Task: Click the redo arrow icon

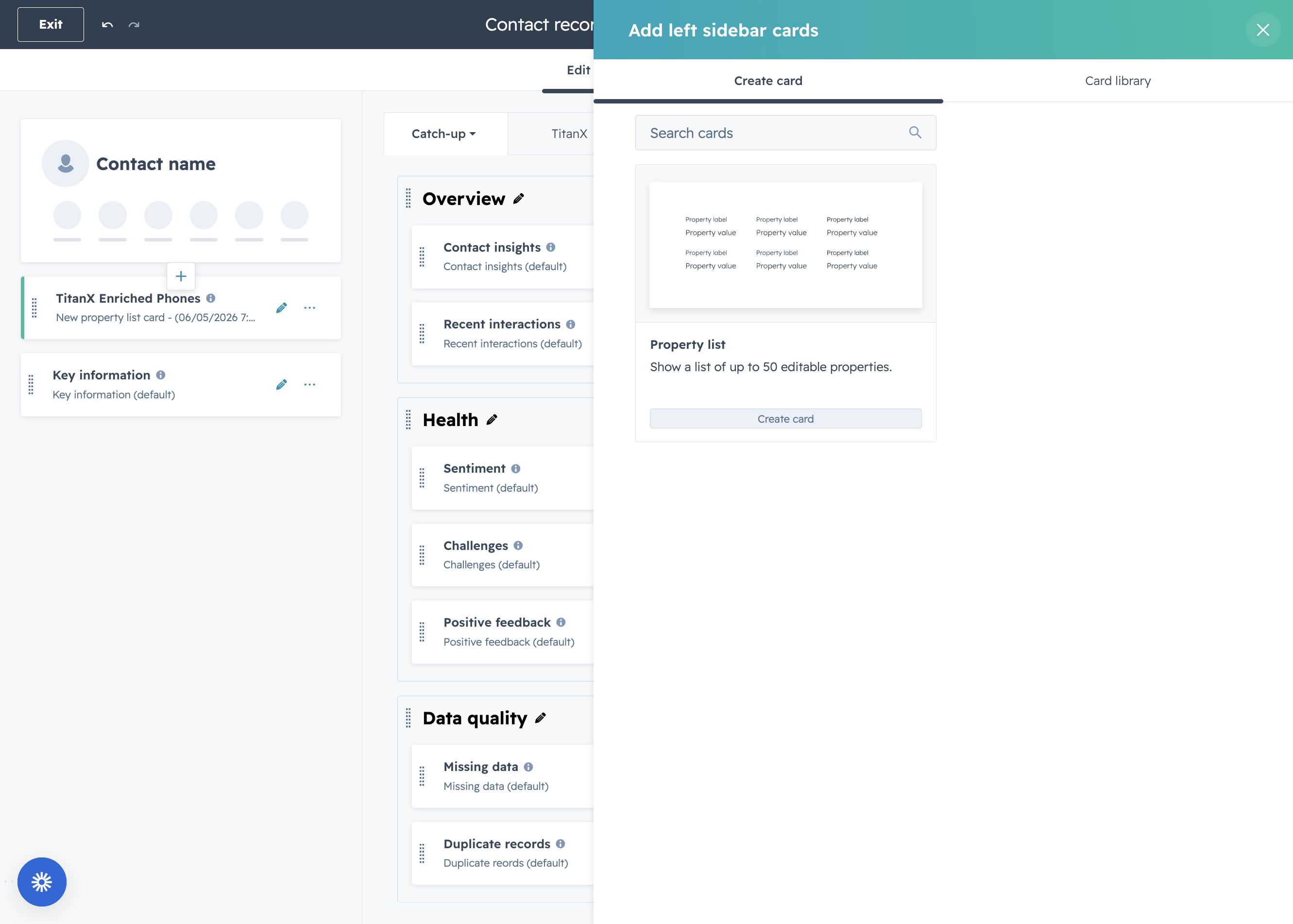Action: tap(134, 24)
